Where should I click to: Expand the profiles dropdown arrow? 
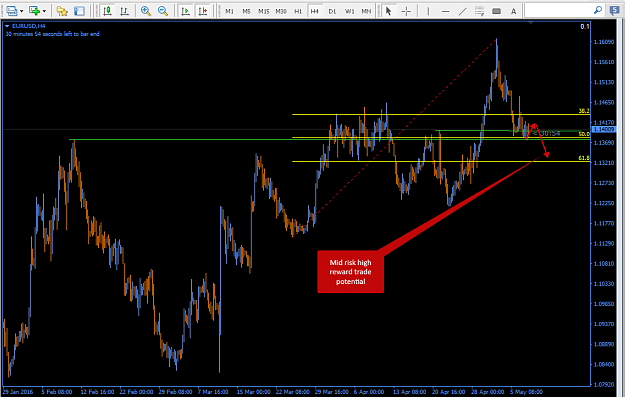coord(44,11)
